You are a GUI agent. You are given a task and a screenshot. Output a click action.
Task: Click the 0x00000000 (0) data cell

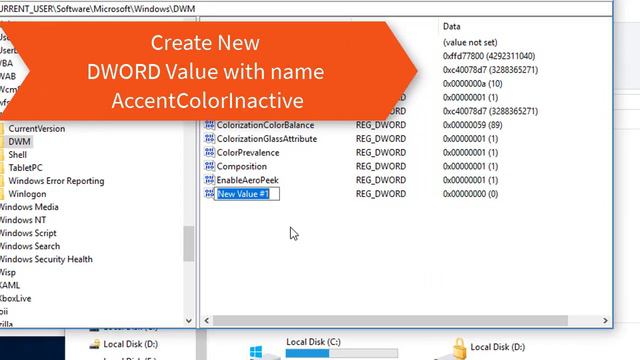tap(470, 194)
